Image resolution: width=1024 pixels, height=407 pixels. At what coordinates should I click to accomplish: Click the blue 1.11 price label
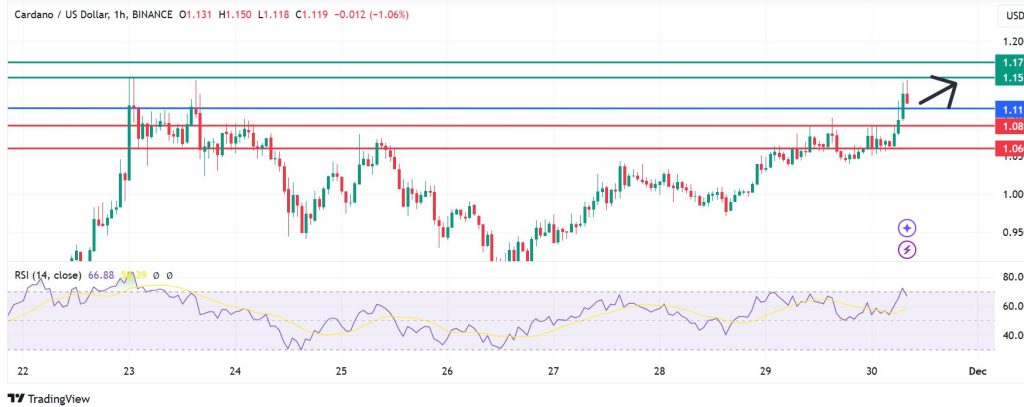[x=1010, y=109]
